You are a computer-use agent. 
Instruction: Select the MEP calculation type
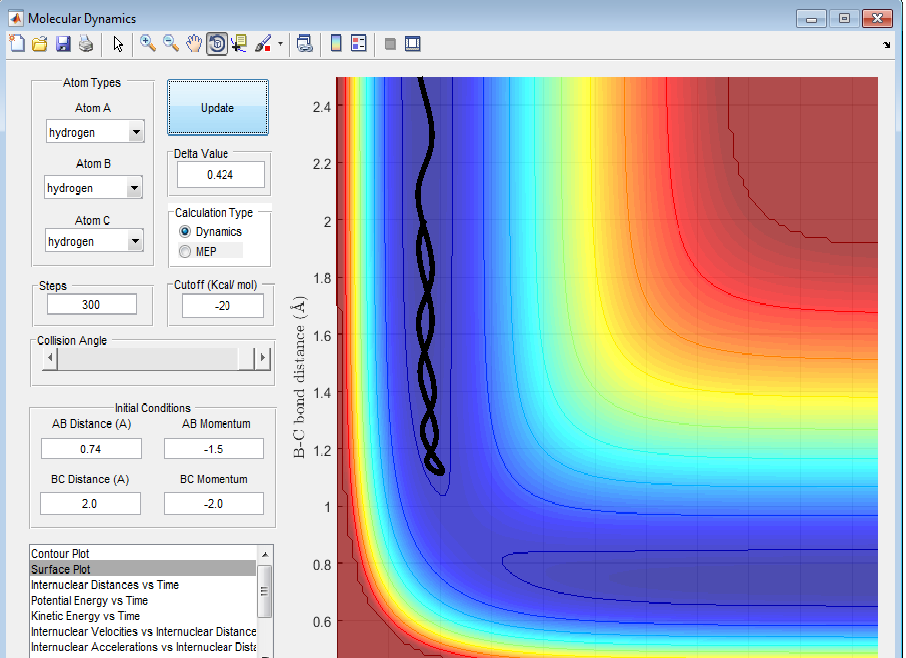point(185,251)
